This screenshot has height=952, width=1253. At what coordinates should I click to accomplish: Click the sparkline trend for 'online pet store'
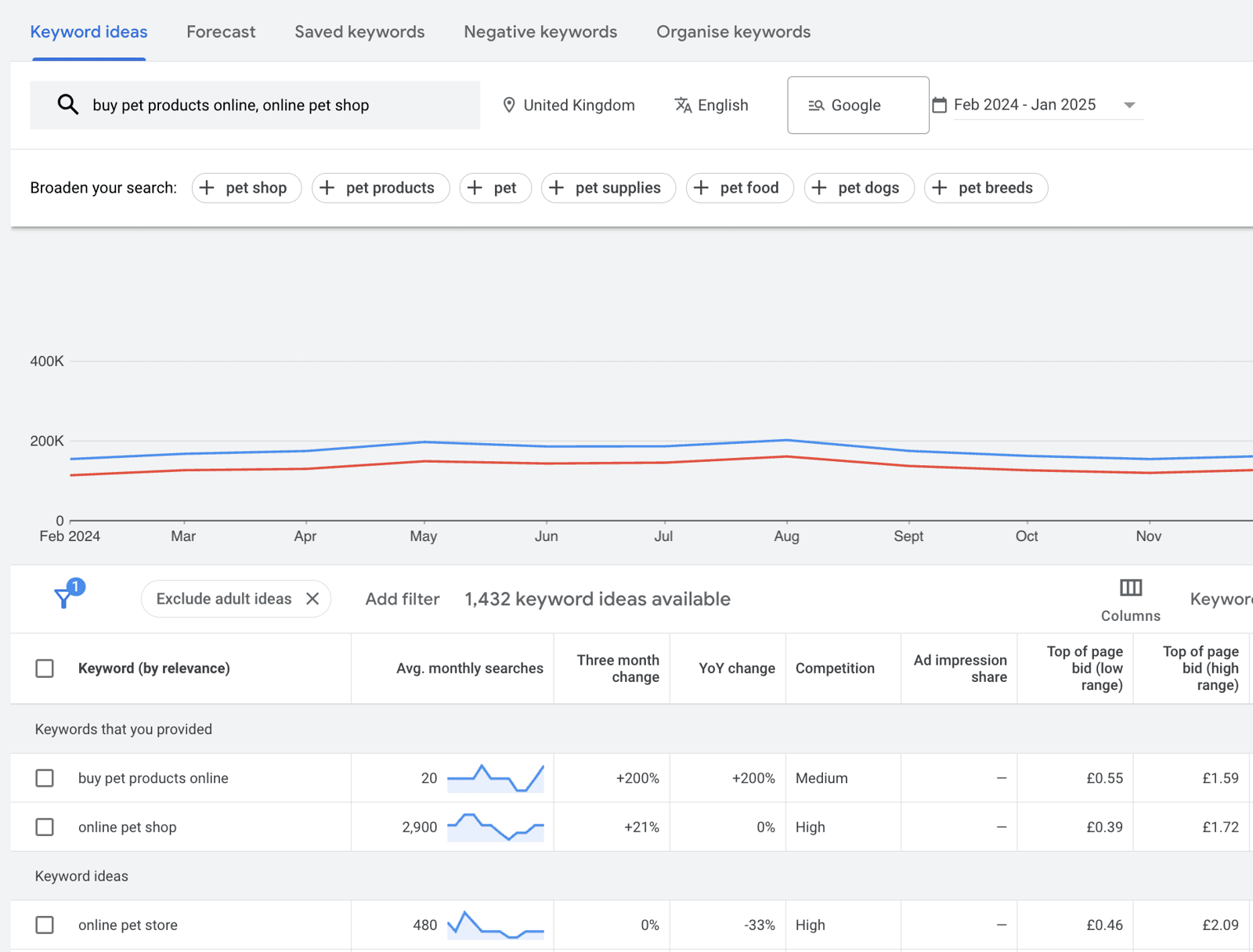496,925
